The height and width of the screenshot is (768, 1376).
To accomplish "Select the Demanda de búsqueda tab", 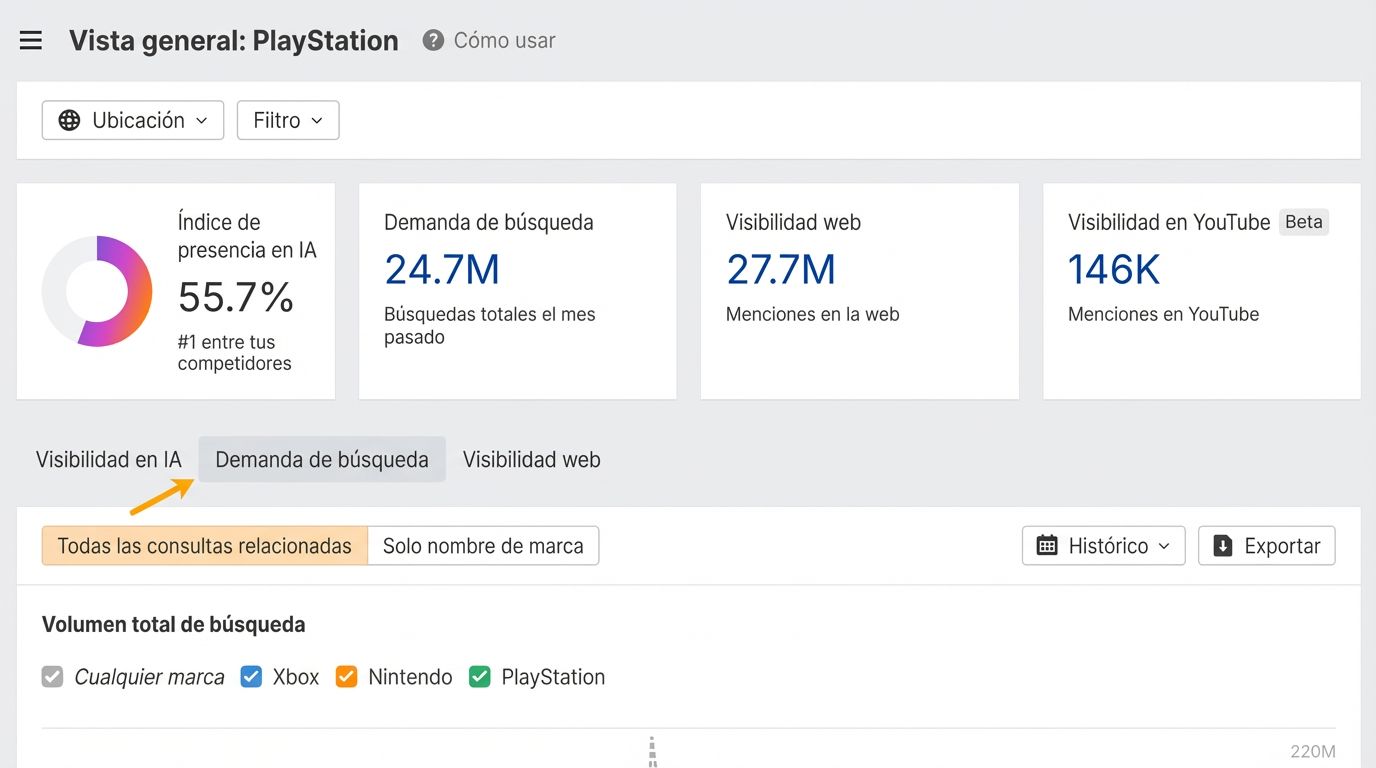I will 322,460.
